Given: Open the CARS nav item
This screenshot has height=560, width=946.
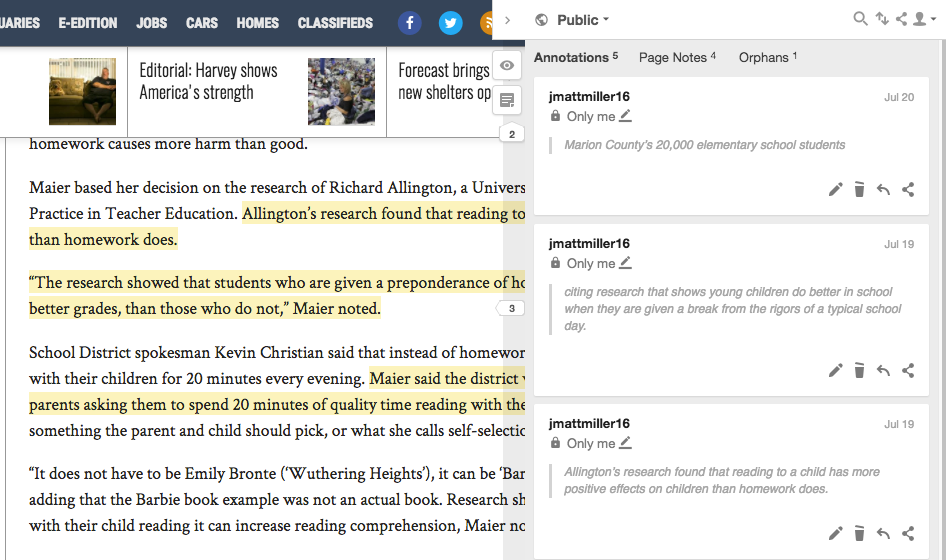Looking at the screenshot, I should tap(202, 23).
